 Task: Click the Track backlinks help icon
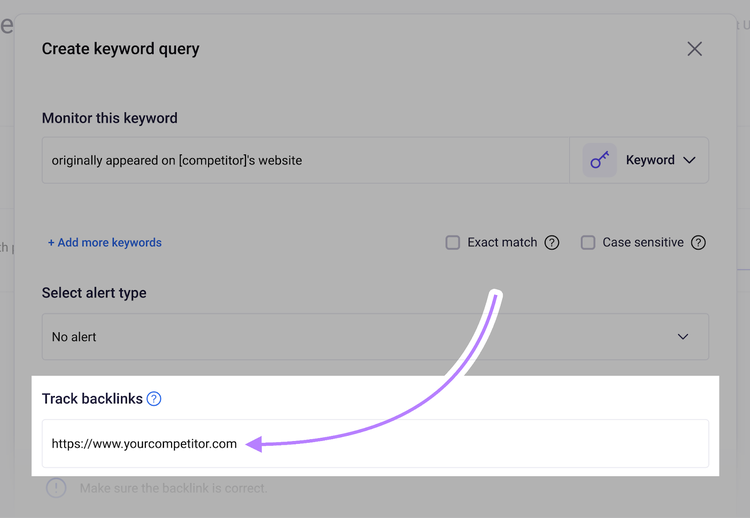pyautogui.click(x=154, y=398)
